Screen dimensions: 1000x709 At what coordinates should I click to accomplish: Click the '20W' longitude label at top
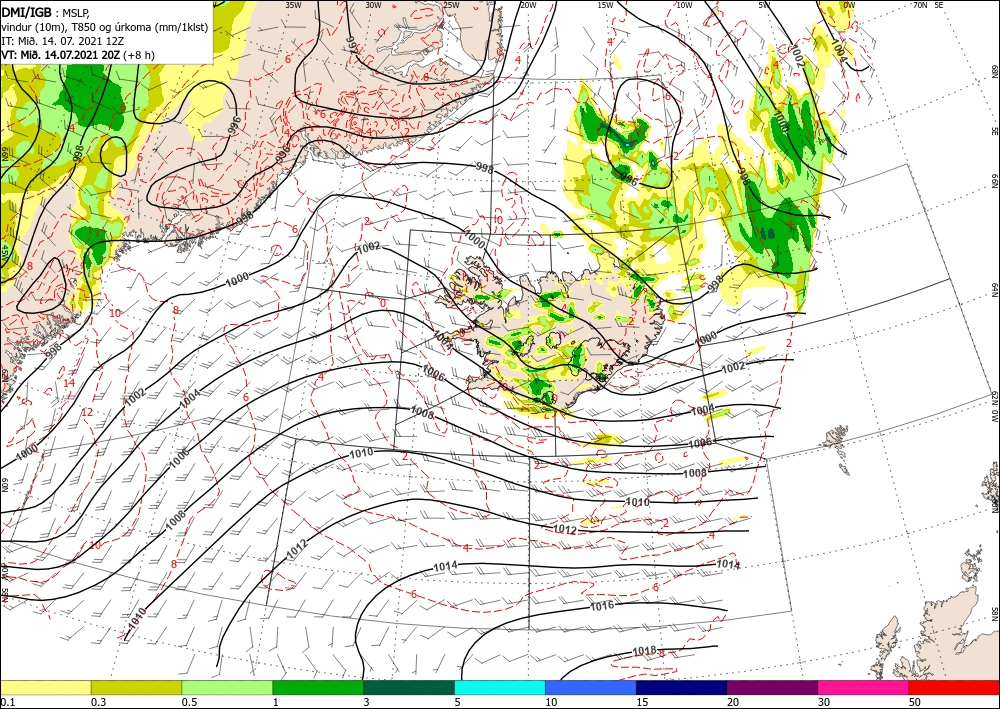528,5
